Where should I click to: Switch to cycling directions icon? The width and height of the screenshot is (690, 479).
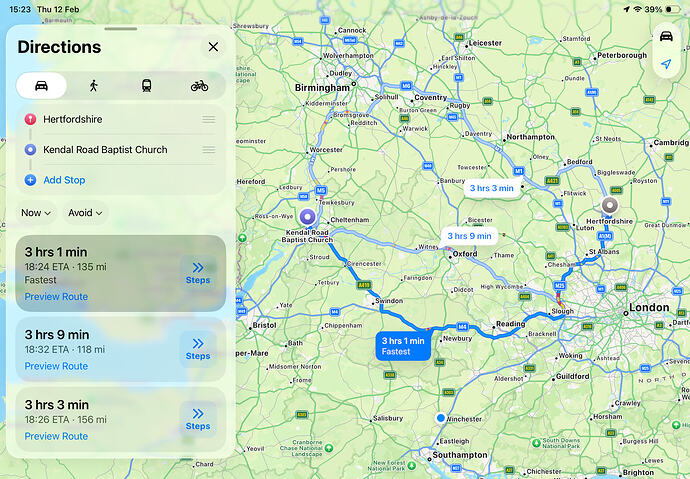click(x=199, y=85)
